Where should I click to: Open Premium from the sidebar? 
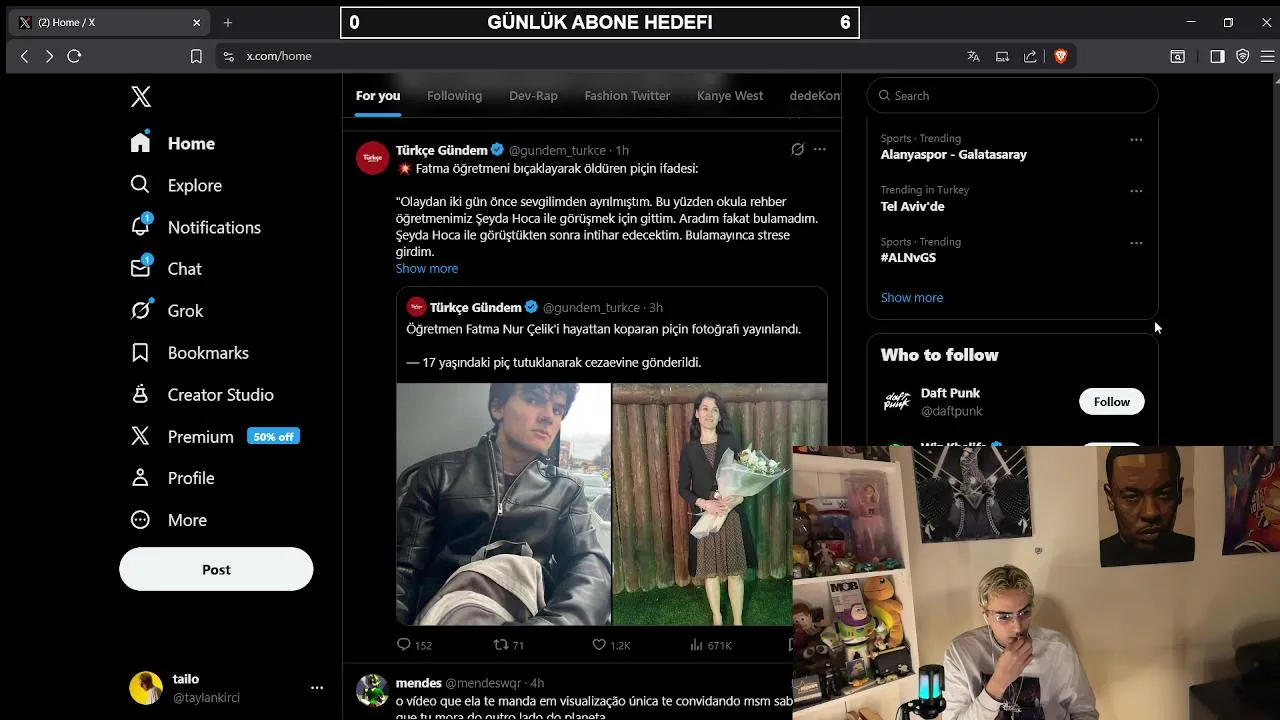point(181,437)
